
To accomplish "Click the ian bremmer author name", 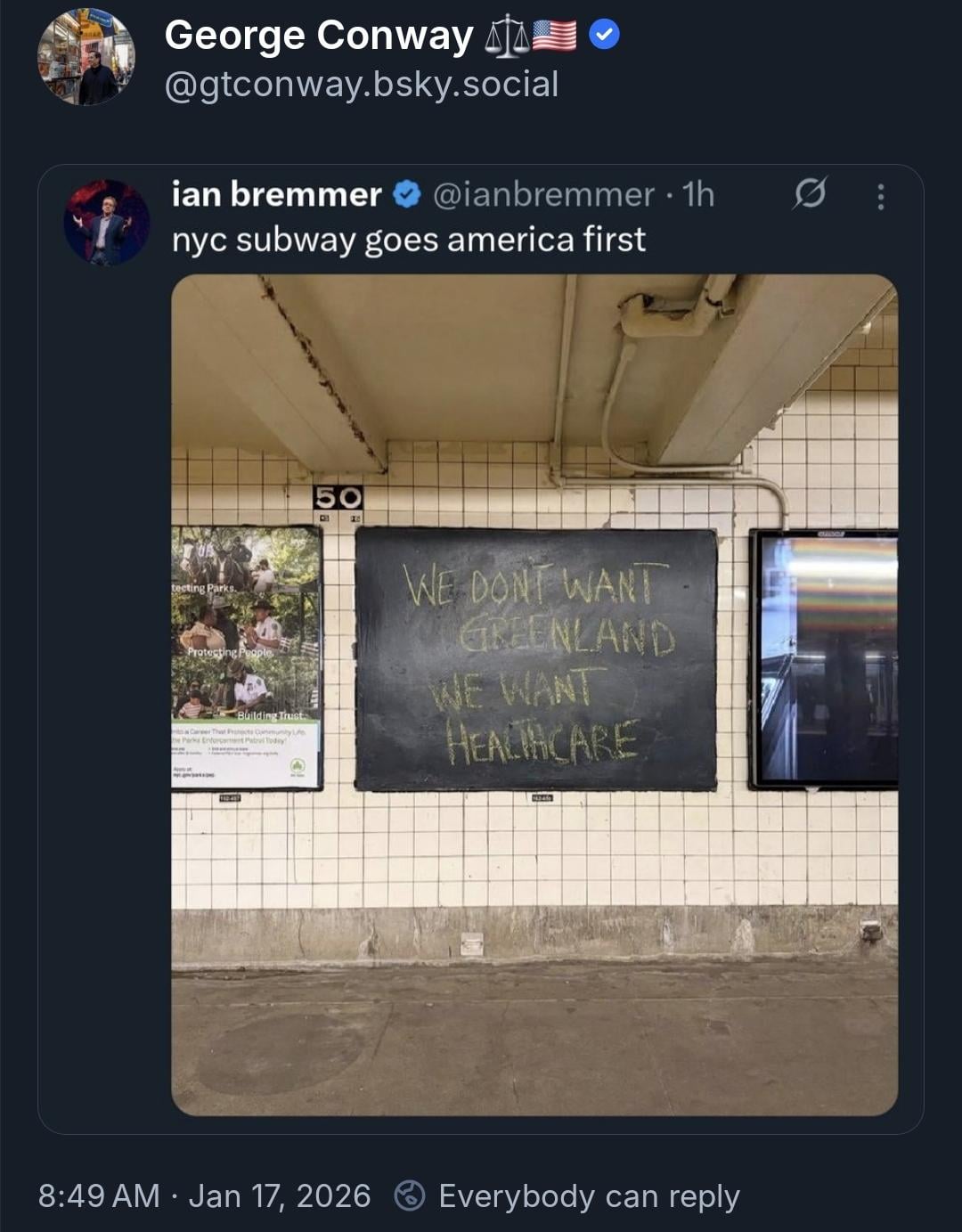I will click(x=276, y=194).
